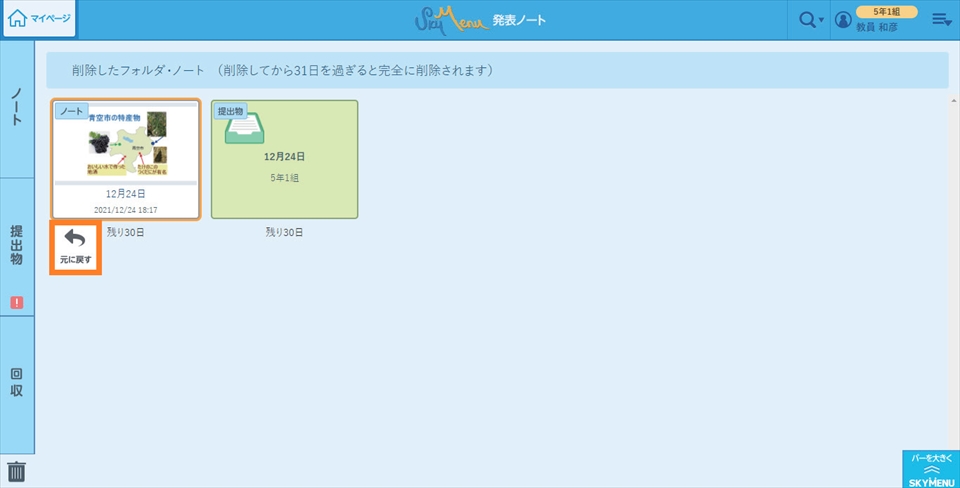This screenshot has width=960, height=488.
Task: Click the scrollbar up arrow
Action: [x=953, y=101]
